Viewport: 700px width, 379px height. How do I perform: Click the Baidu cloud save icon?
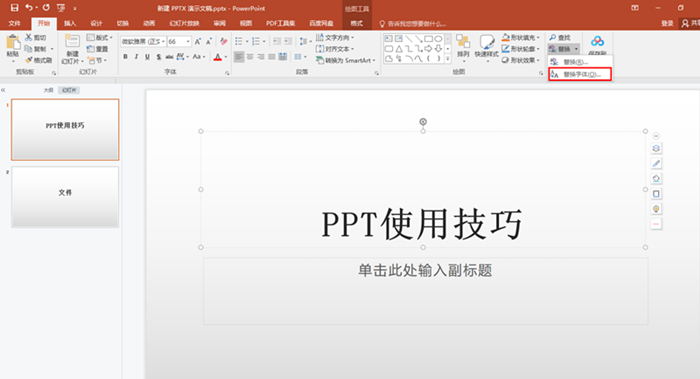coord(597,42)
